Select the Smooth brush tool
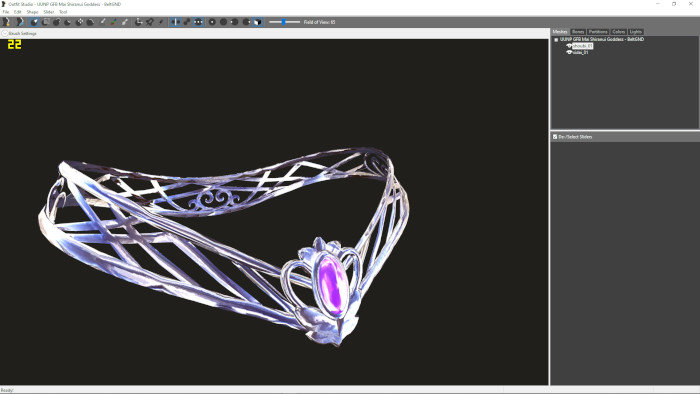 90,22
